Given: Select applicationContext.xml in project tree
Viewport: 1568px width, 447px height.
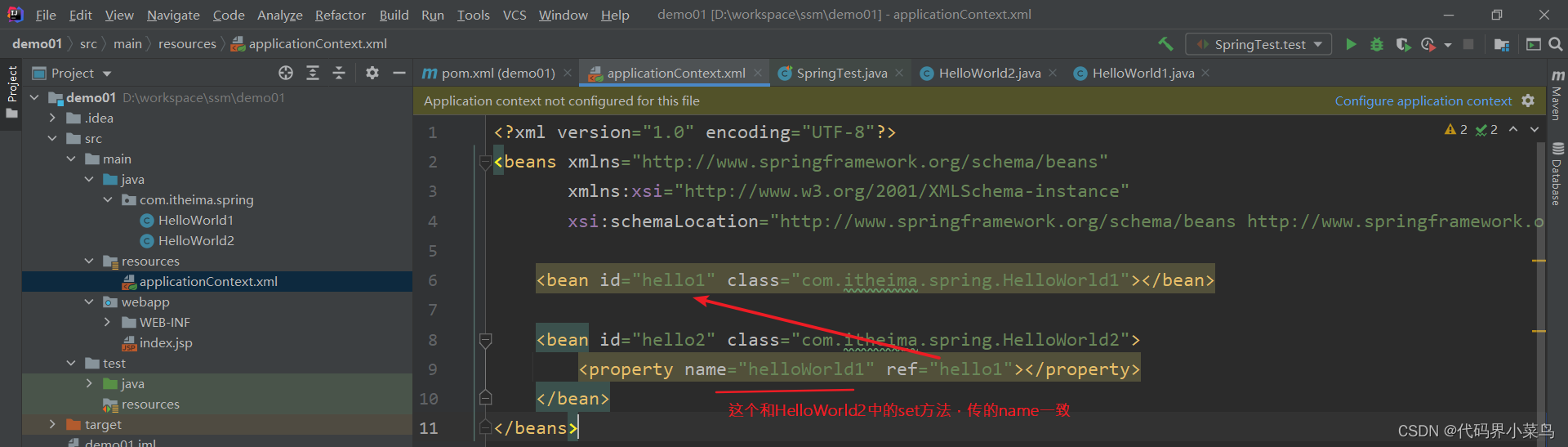Looking at the screenshot, I should click(208, 281).
